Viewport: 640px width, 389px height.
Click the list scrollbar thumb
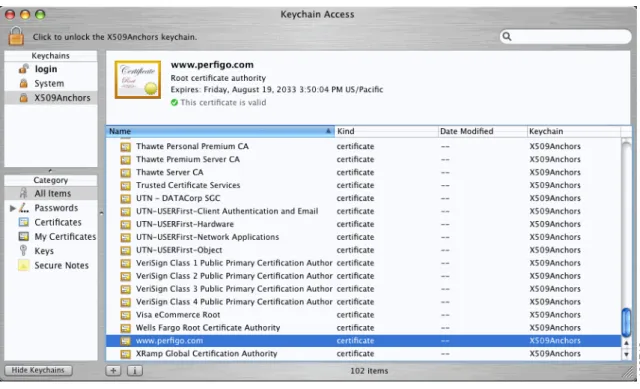pyautogui.click(x=626, y=322)
